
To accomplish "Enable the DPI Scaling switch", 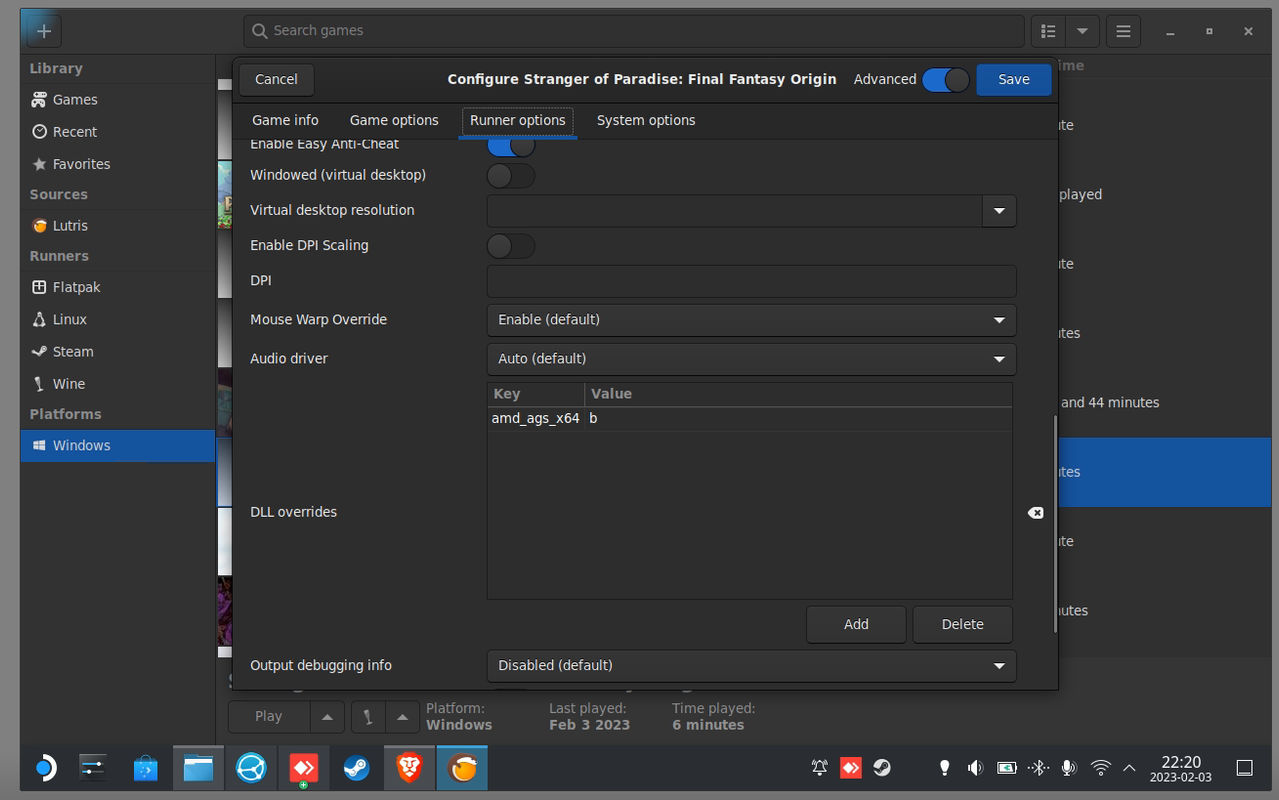I will (x=511, y=246).
